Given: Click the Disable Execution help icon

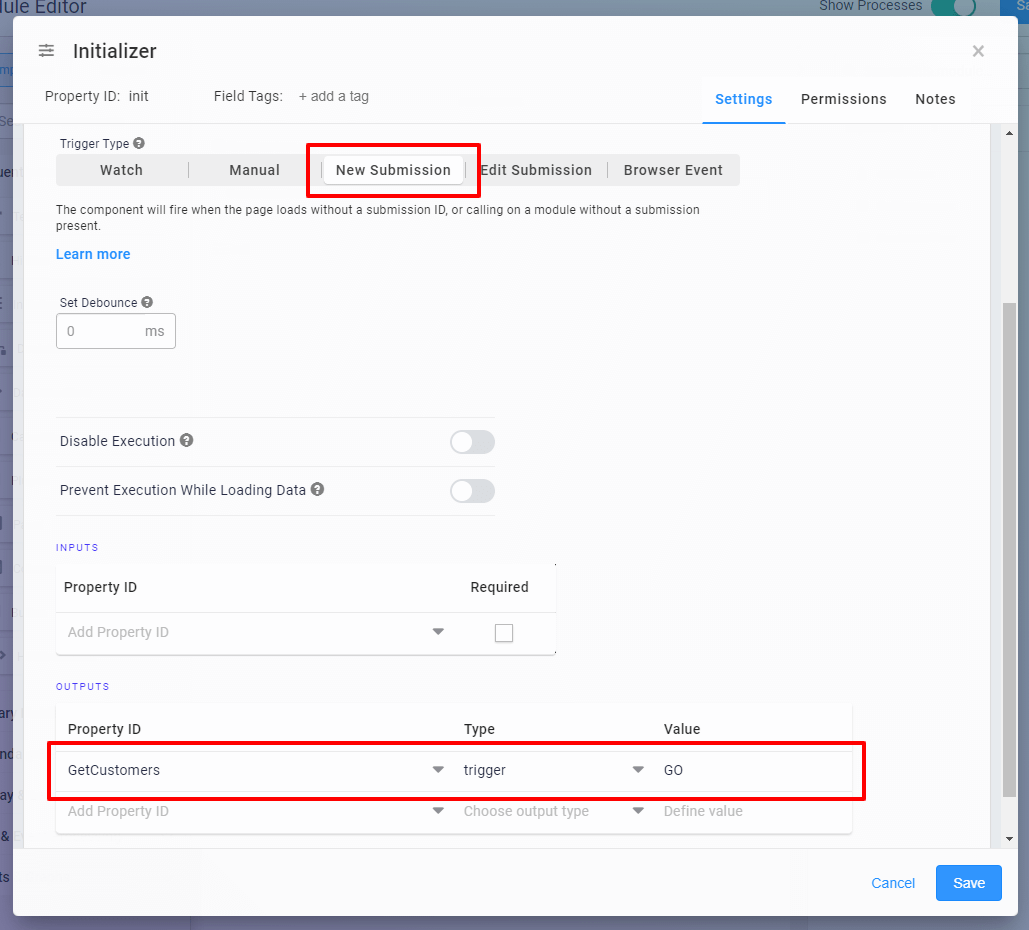Looking at the screenshot, I should pyautogui.click(x=186, y=441).
